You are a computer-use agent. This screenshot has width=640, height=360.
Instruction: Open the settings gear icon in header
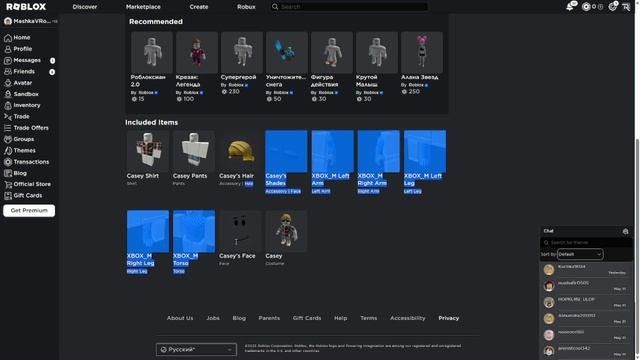tap(613, 7)
